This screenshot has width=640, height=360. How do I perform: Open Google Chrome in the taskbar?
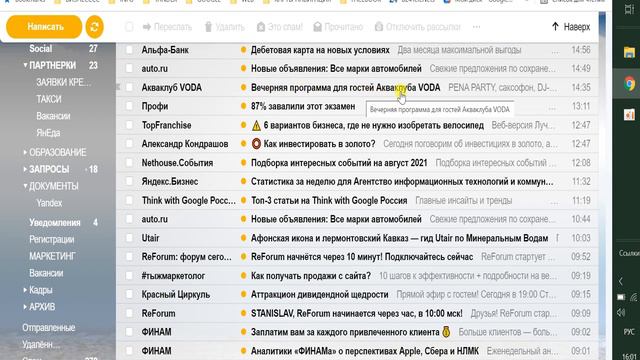point(629,84)
